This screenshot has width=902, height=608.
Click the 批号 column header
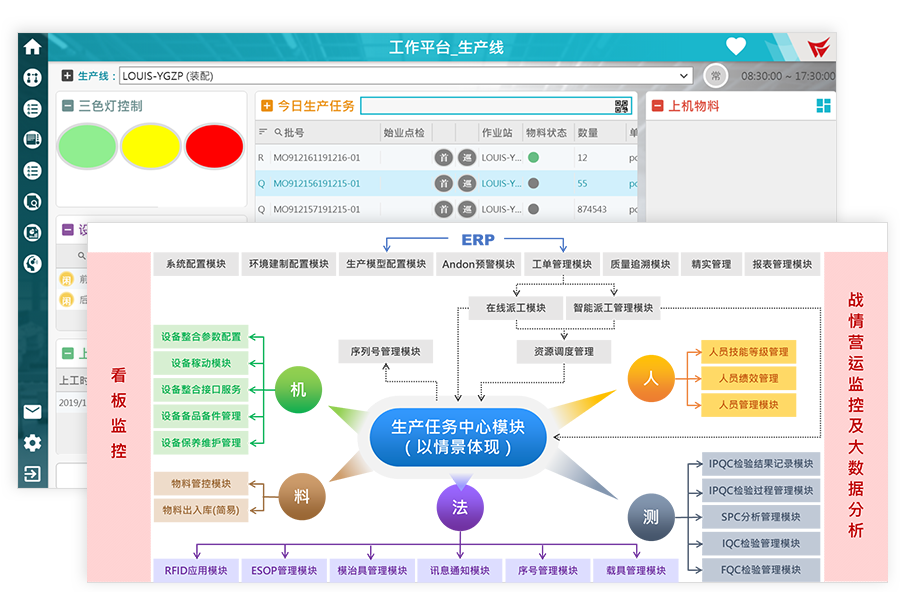click(x=294, y=132)
